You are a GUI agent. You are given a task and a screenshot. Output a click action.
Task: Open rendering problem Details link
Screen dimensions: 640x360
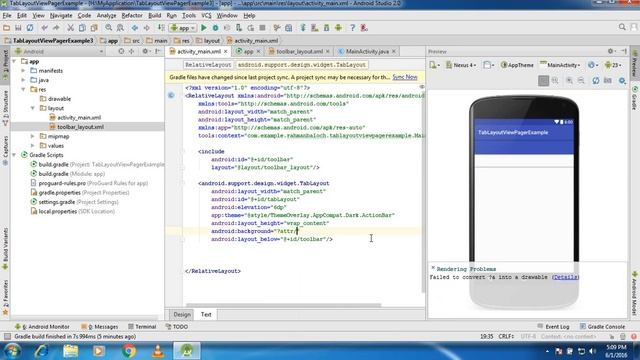(565, 277)
